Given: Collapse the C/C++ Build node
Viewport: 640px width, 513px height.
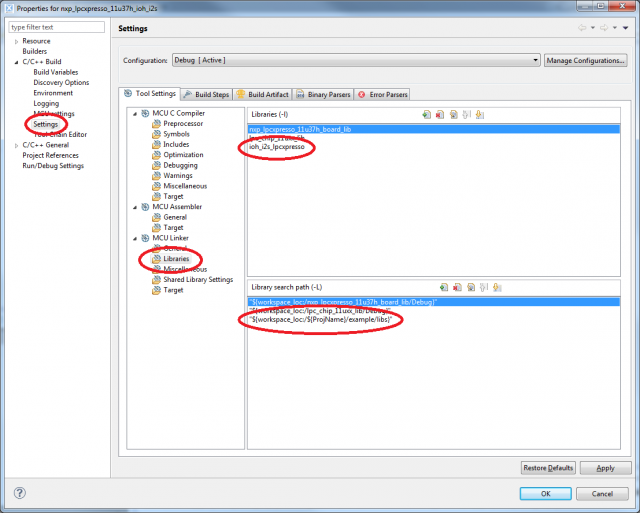Looking at the screenshot, I should [16, 62].
